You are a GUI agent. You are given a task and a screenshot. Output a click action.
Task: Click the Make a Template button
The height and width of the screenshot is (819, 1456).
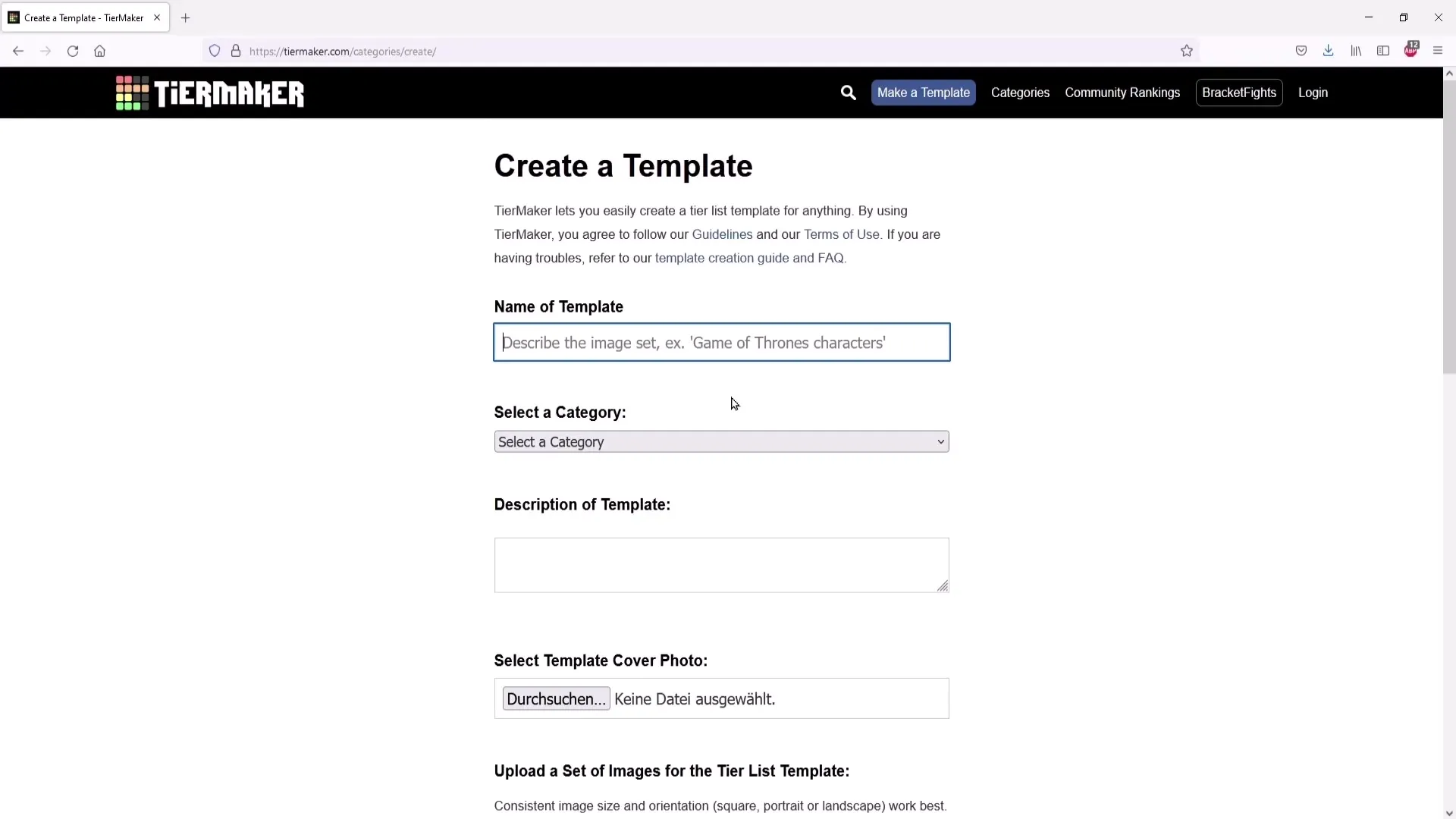923,92
